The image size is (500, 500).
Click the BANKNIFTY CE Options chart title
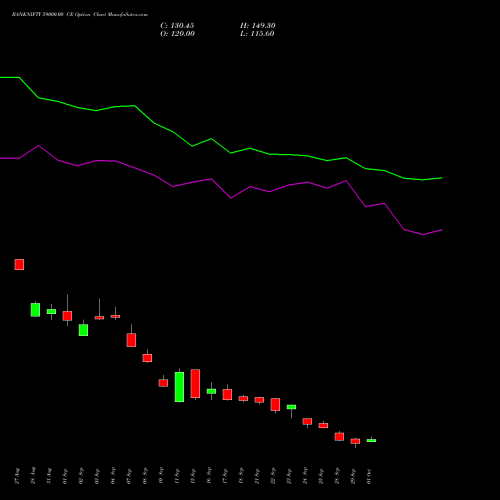point(80,14)
